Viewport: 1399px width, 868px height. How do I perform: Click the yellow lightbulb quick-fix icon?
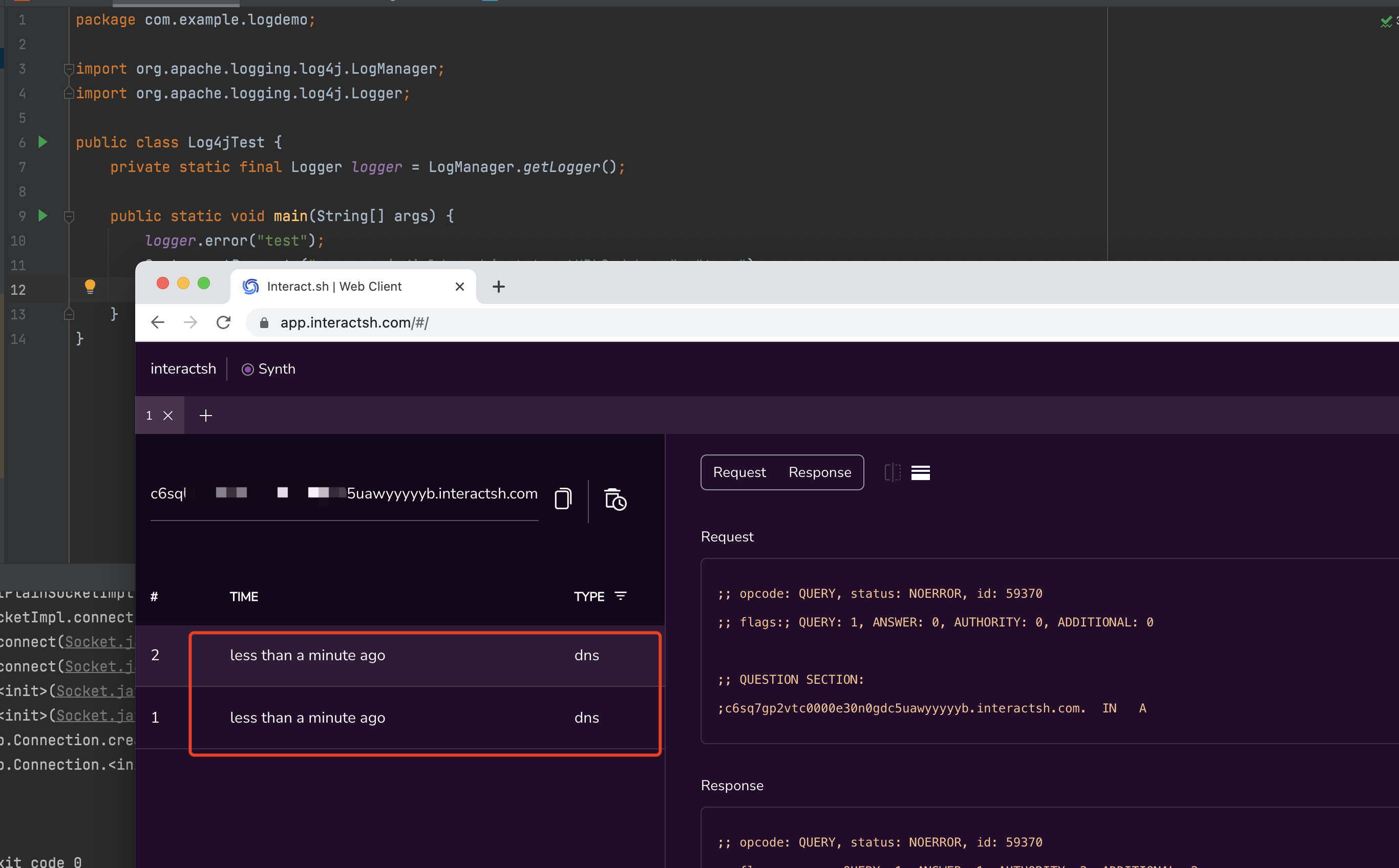point(90,287)
